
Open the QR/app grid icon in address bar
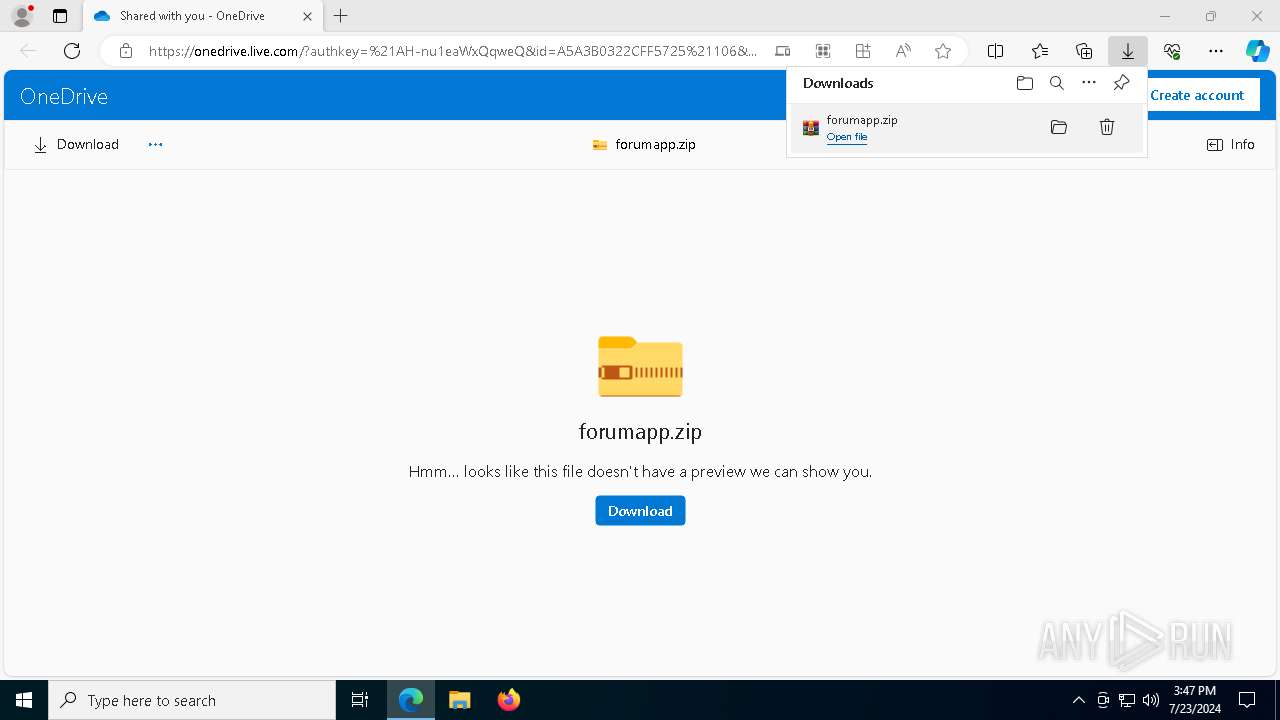(x=823, y=51)
